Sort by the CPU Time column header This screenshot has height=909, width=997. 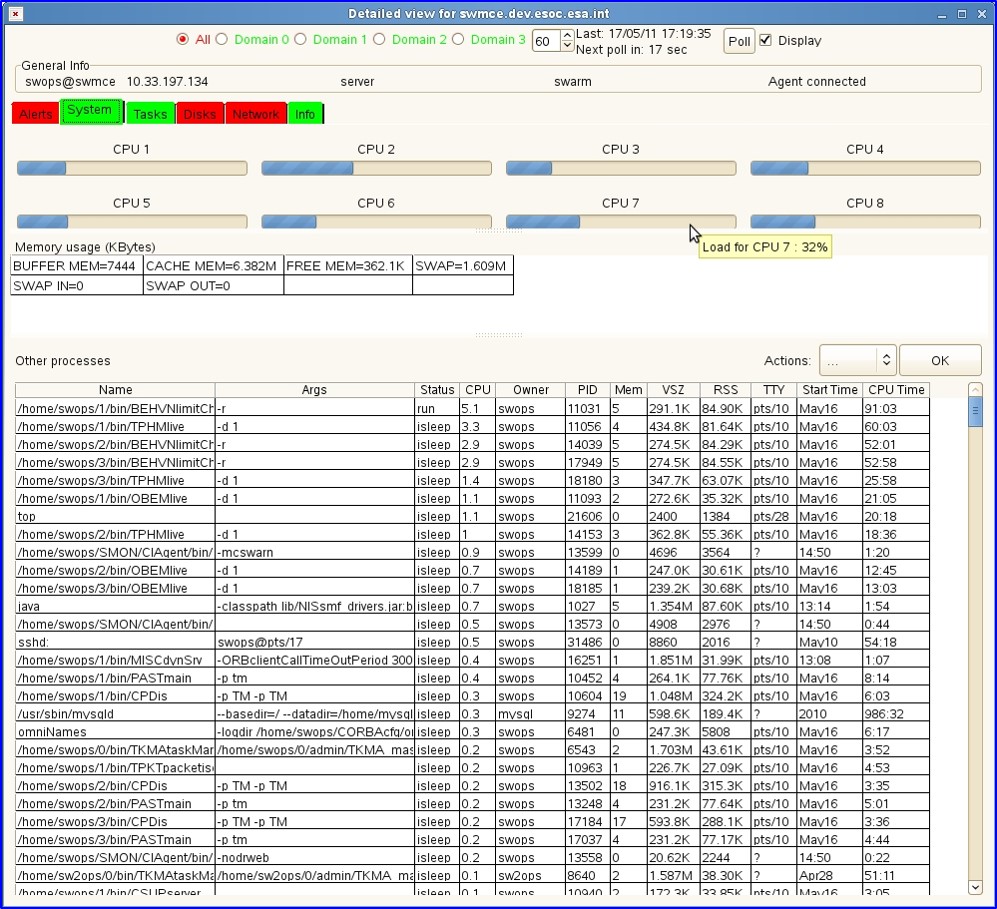pyautogui.click(x=897, y=390)
